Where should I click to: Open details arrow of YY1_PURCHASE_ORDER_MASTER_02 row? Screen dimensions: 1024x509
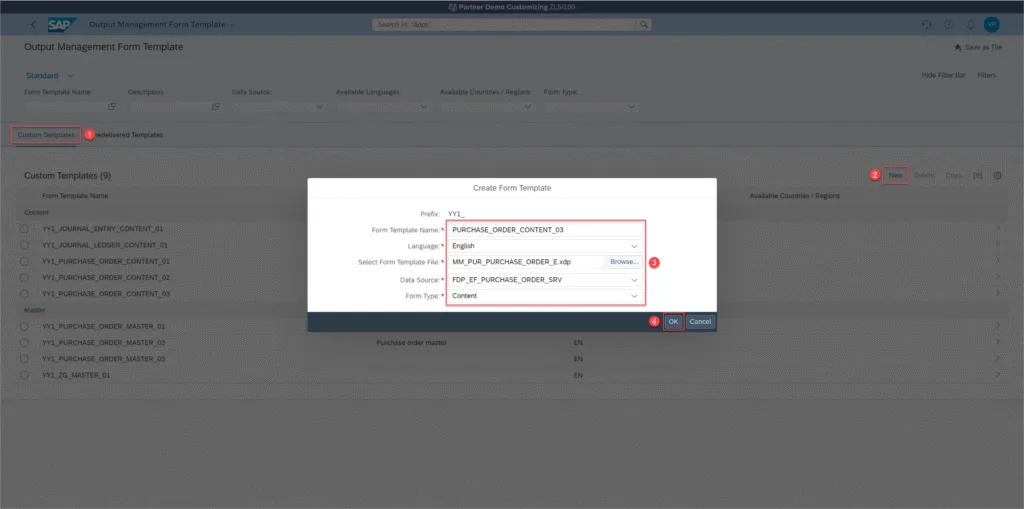[997, 342]
